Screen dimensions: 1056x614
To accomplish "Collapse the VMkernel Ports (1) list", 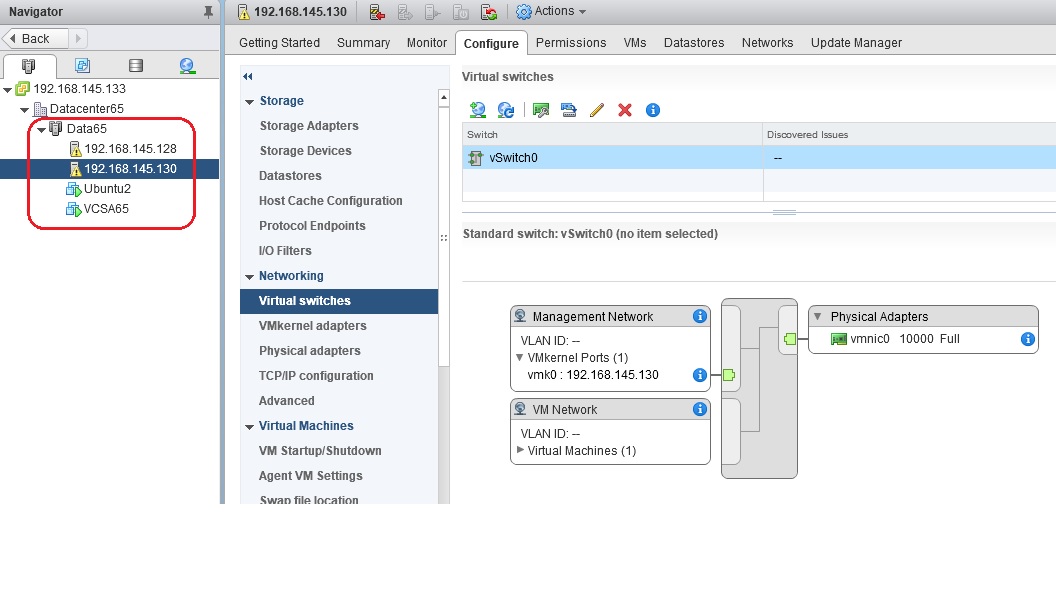I will (x=520, y=357).
